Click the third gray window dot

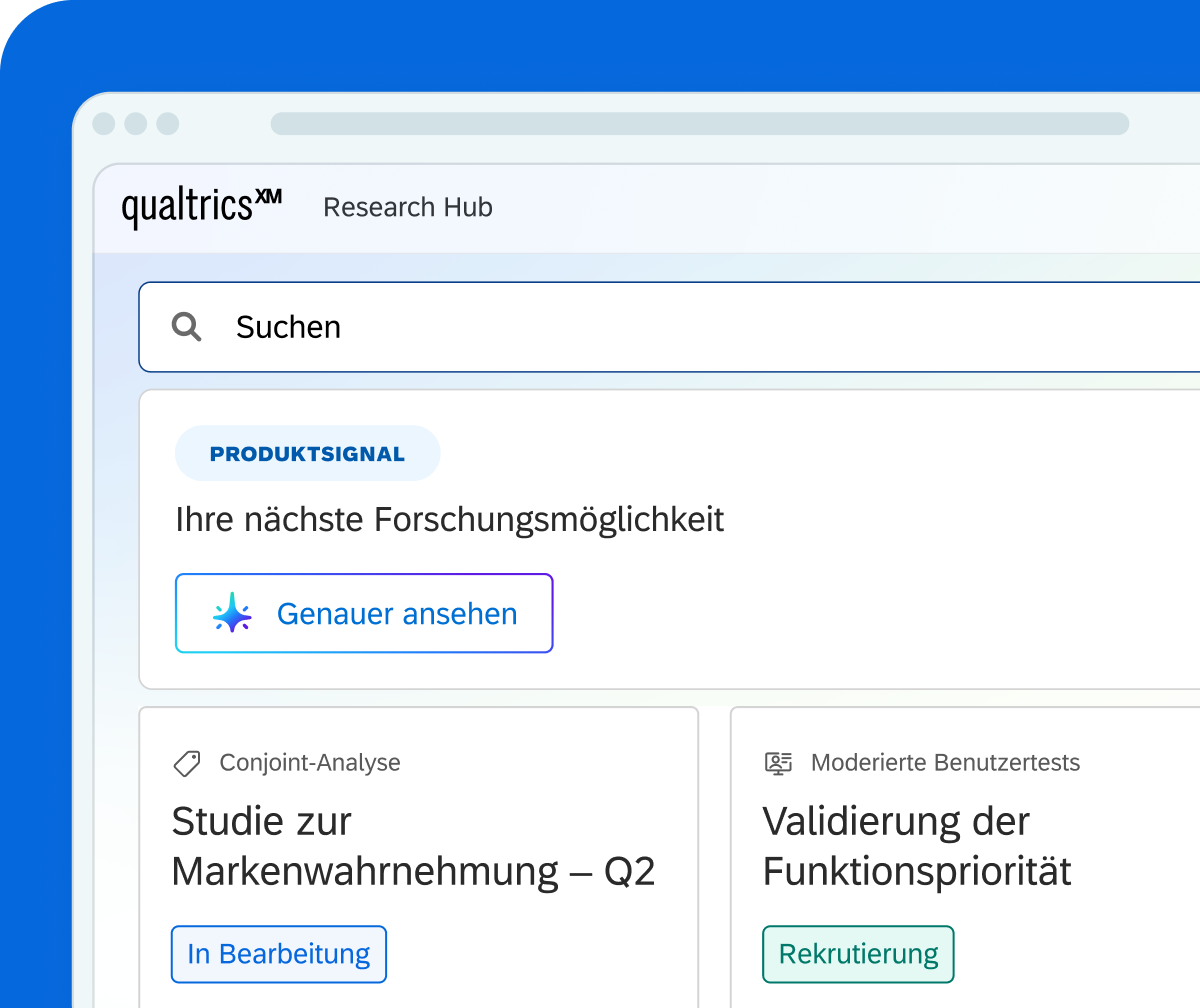click(168, 124)
